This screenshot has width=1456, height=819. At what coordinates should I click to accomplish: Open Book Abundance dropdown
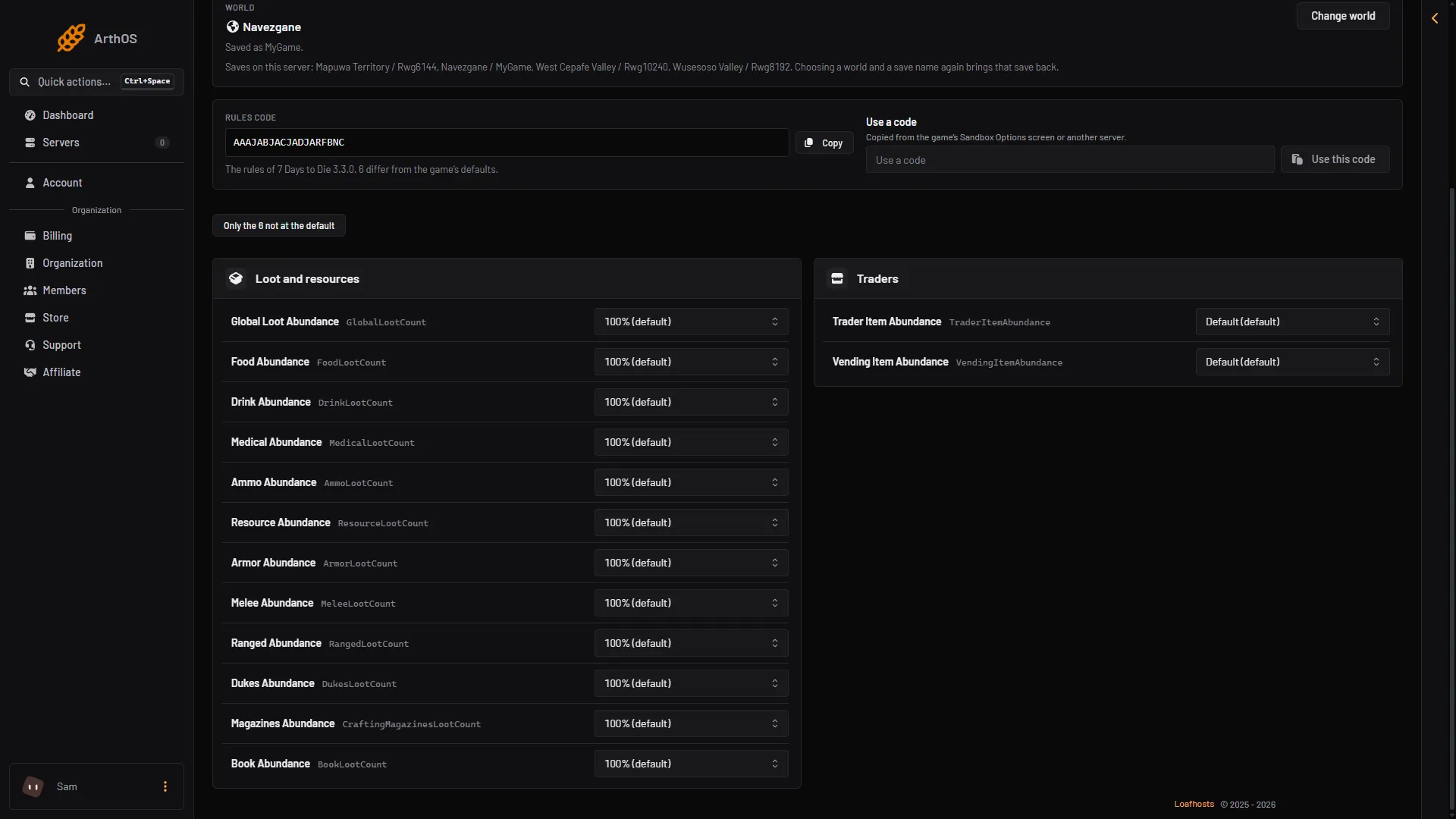coord(691,764)
